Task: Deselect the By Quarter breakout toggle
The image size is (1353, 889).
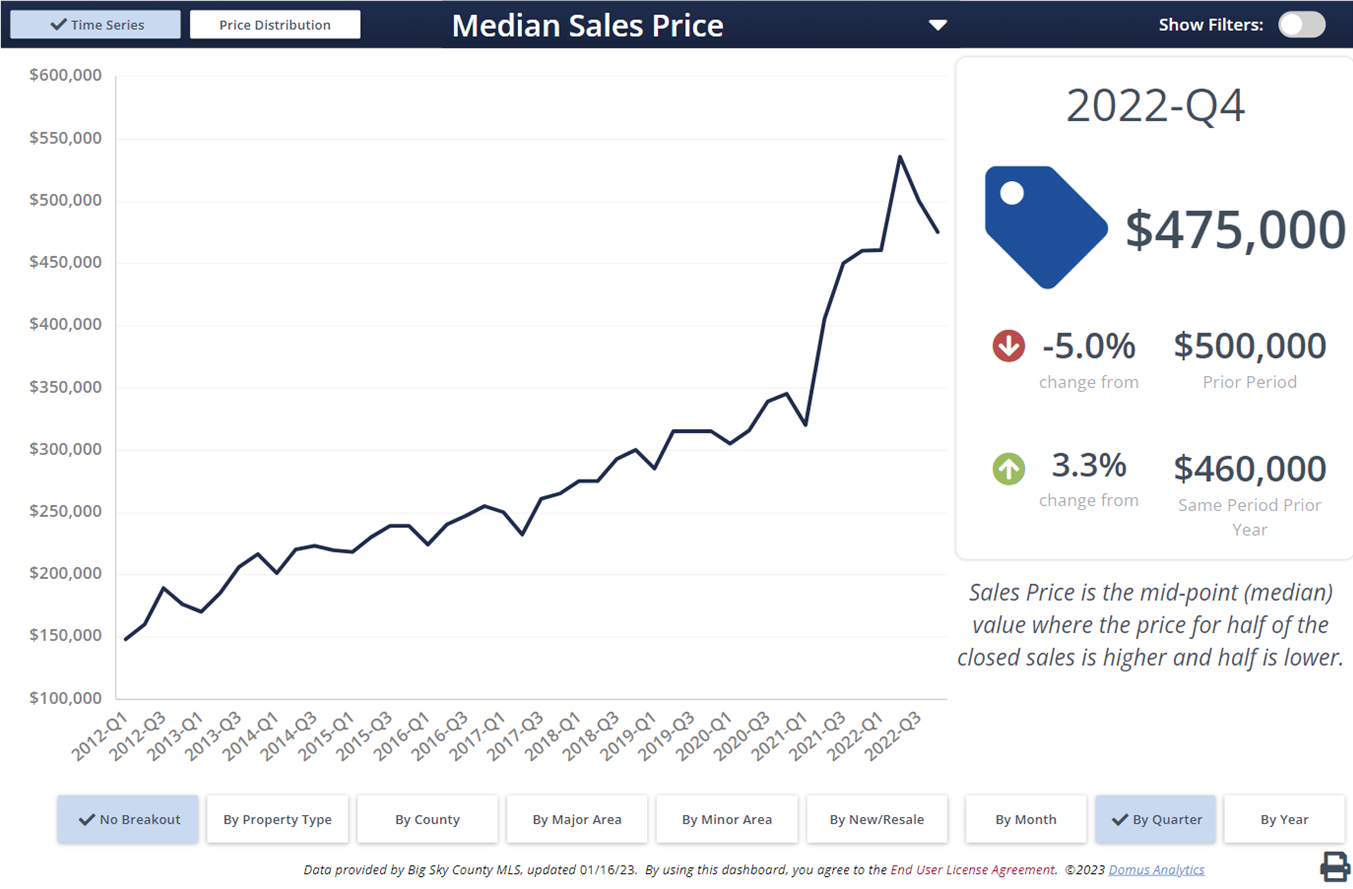Action: pyautogui.click(x=1155, y=818)
